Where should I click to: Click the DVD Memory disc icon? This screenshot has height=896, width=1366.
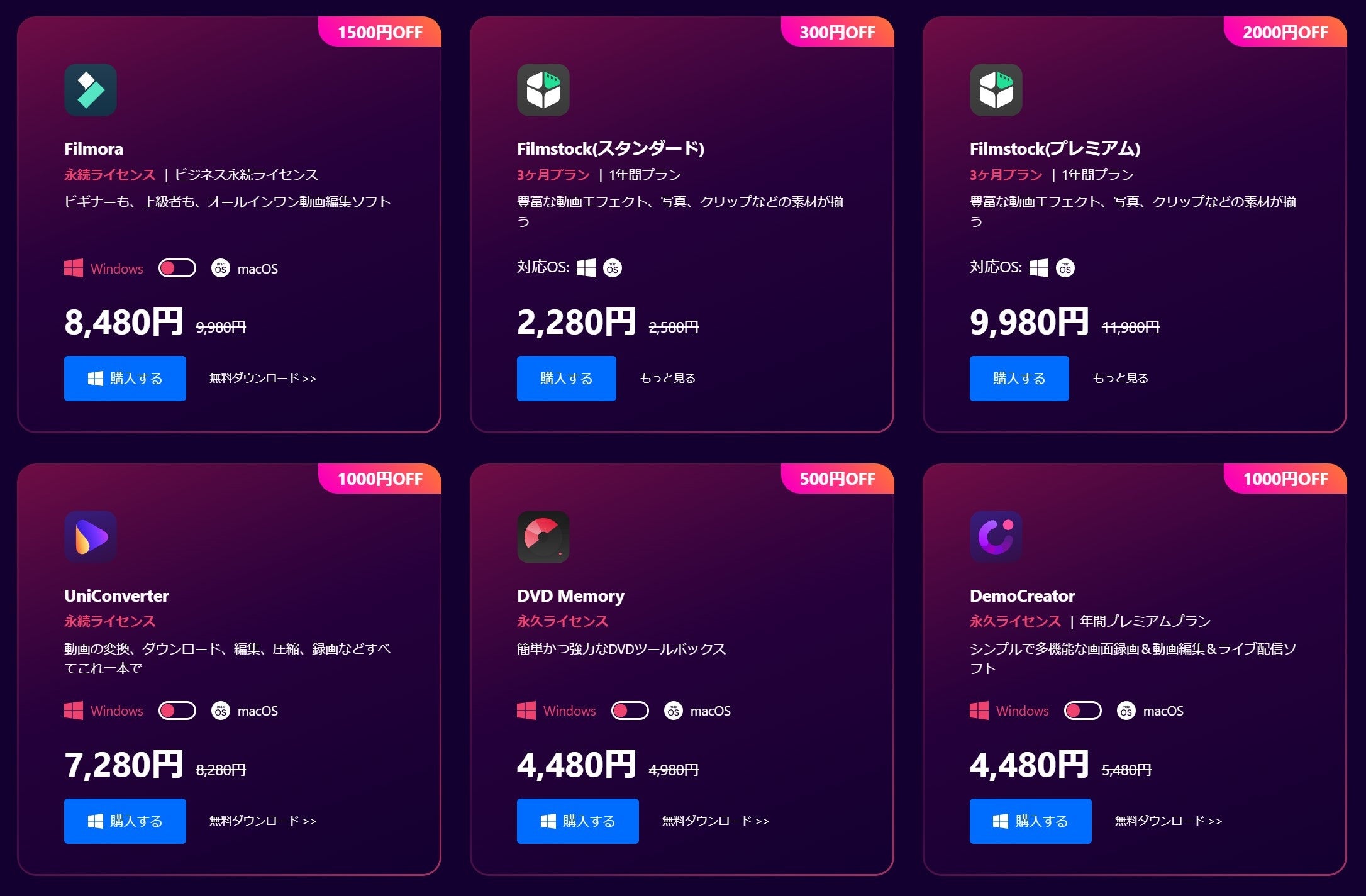pyautogui.click(x=543, y=537)
